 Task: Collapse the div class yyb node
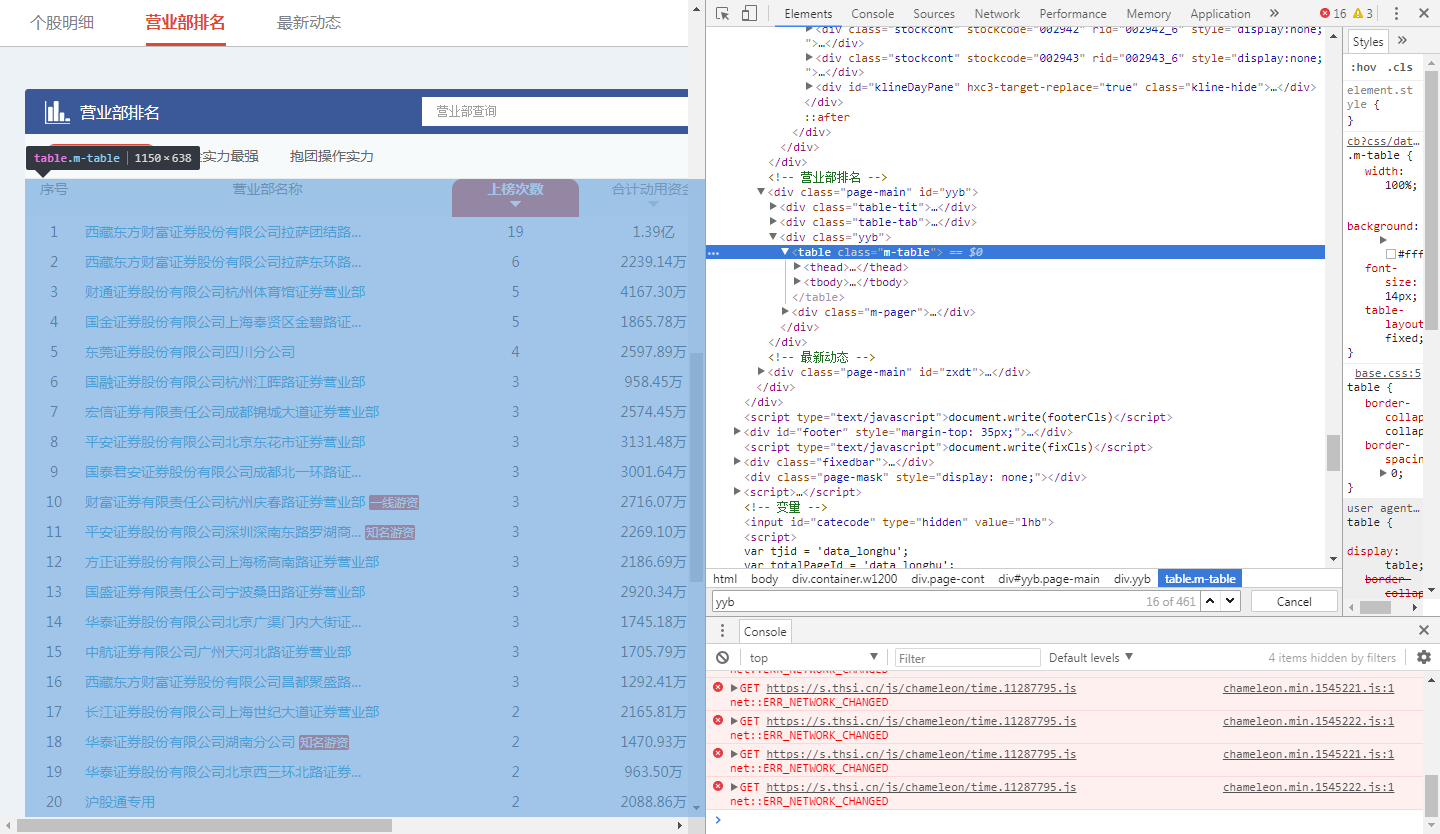point(773,237)
